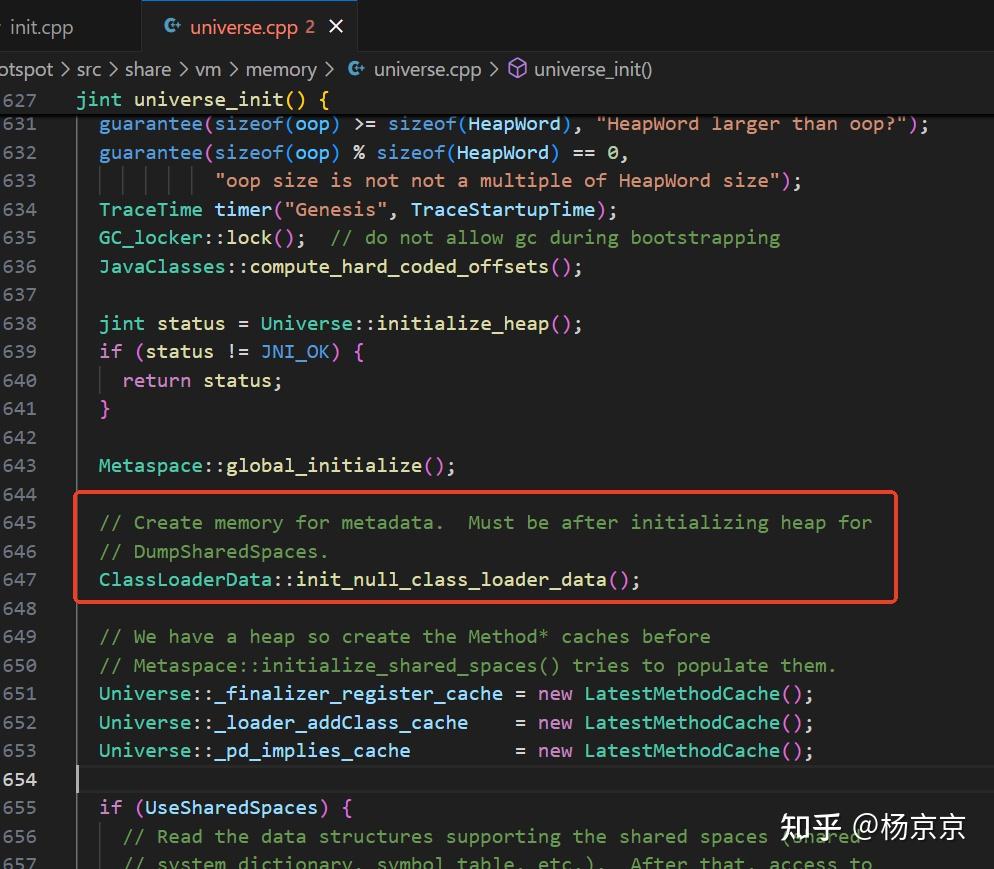Click the "return status;" statement
The width and height of the screenshot is (994, 869).
click(202, 381)
